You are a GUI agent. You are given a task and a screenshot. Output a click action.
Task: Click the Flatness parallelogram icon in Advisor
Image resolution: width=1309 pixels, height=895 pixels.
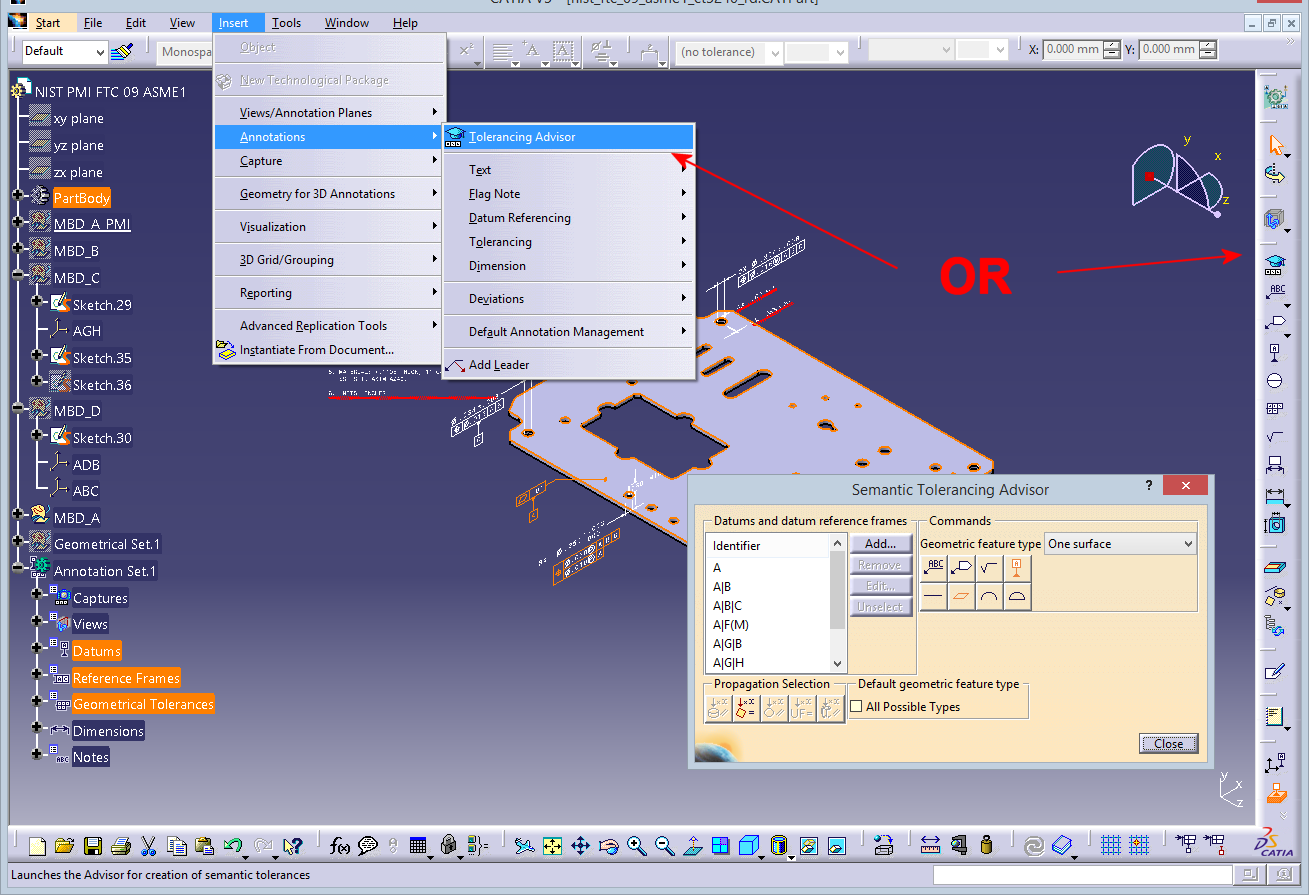pos(961,597)
